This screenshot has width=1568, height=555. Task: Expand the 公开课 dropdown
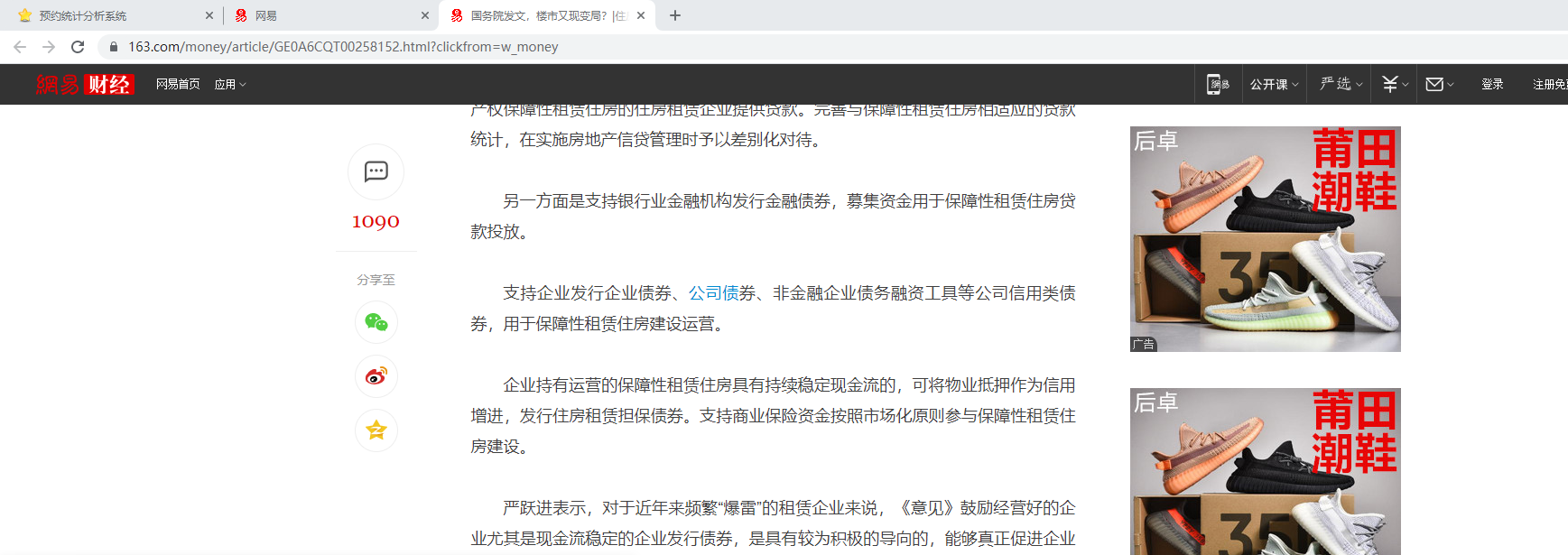point(1274,84)
